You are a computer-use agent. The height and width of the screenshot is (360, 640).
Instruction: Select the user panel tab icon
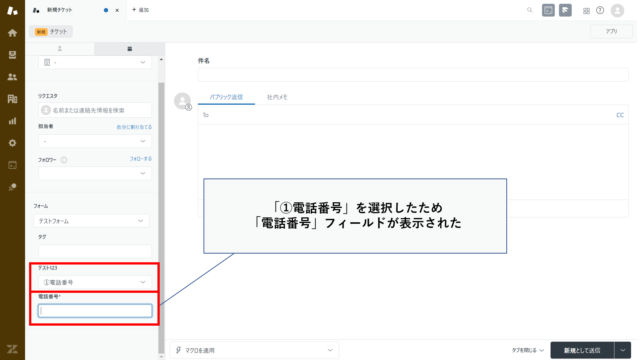pos(60,49)
